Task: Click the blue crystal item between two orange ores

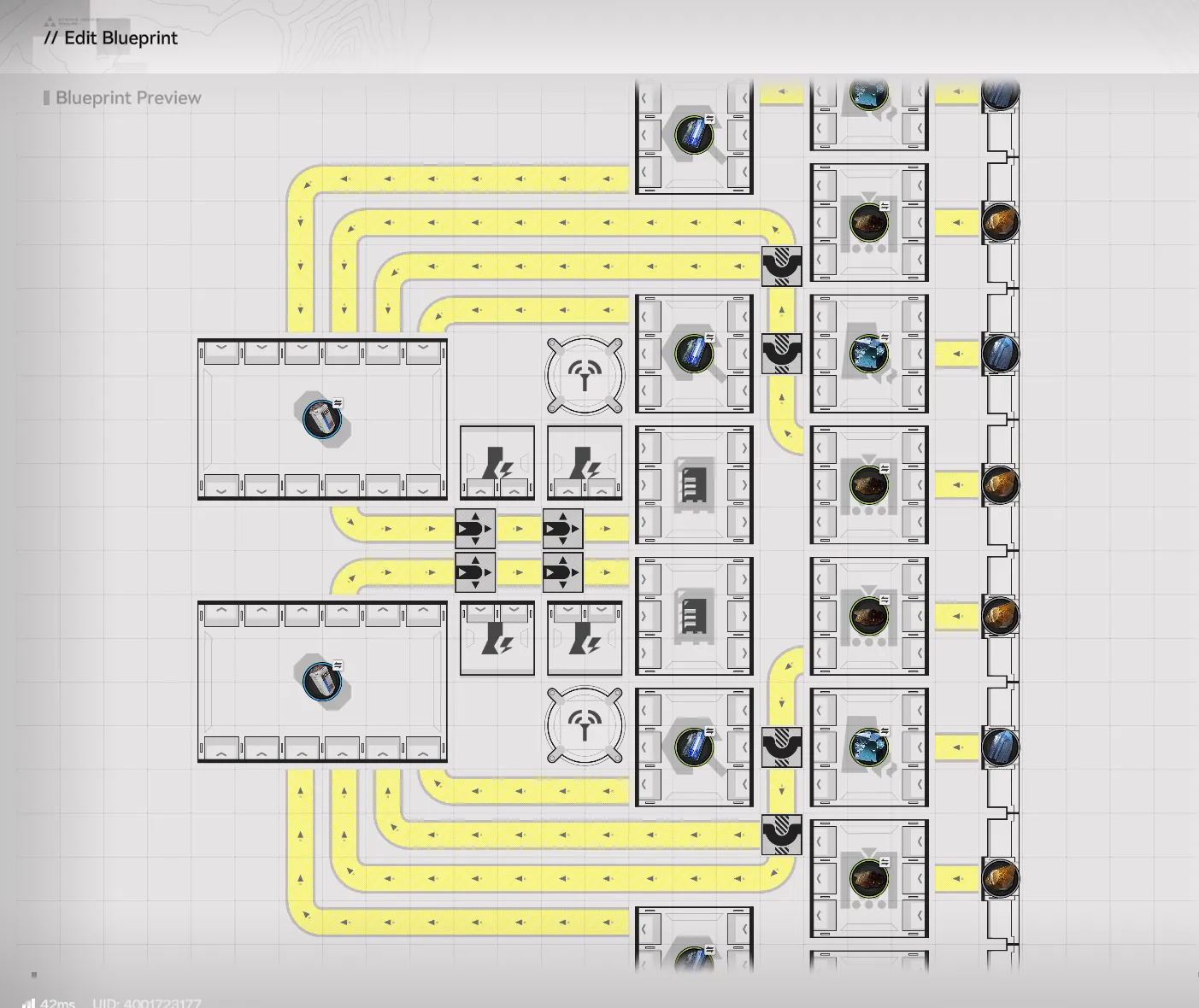Action: tap(999, 354)
